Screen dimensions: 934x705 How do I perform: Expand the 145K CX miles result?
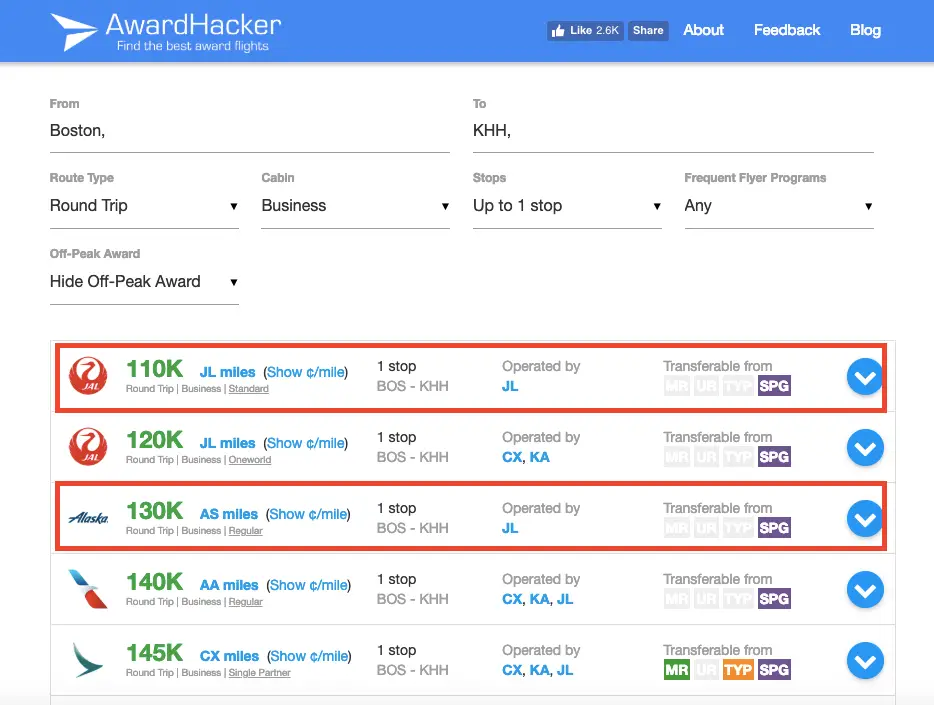[x=865, y=660]
